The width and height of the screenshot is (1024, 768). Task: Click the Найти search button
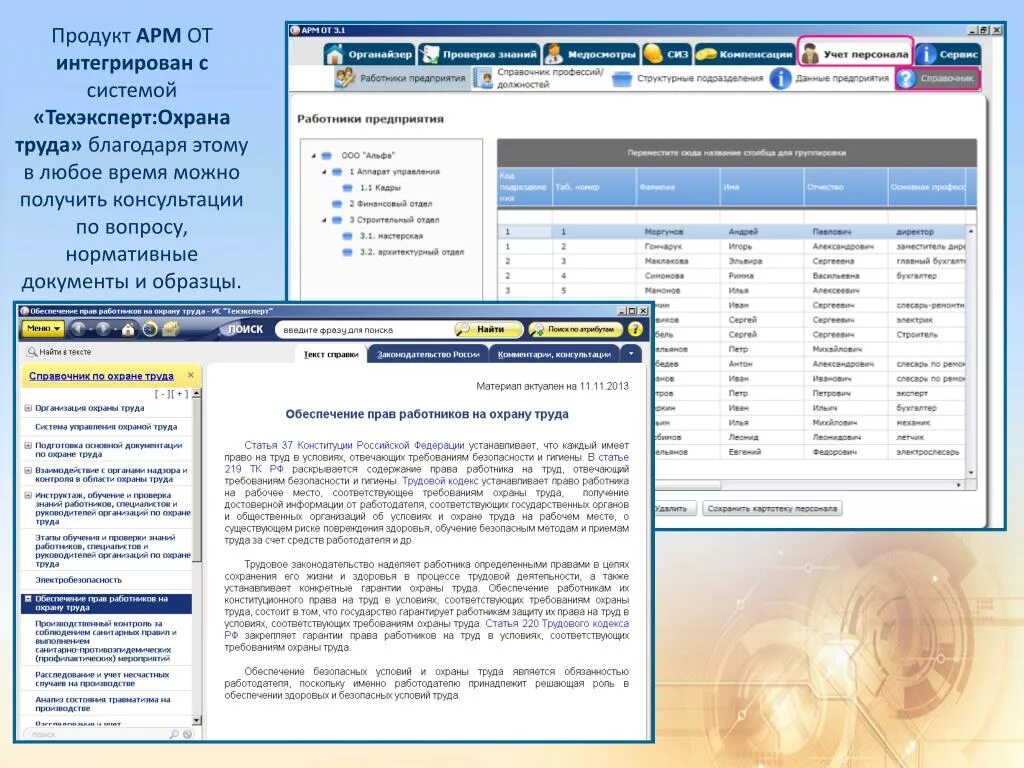click(488, 329)
